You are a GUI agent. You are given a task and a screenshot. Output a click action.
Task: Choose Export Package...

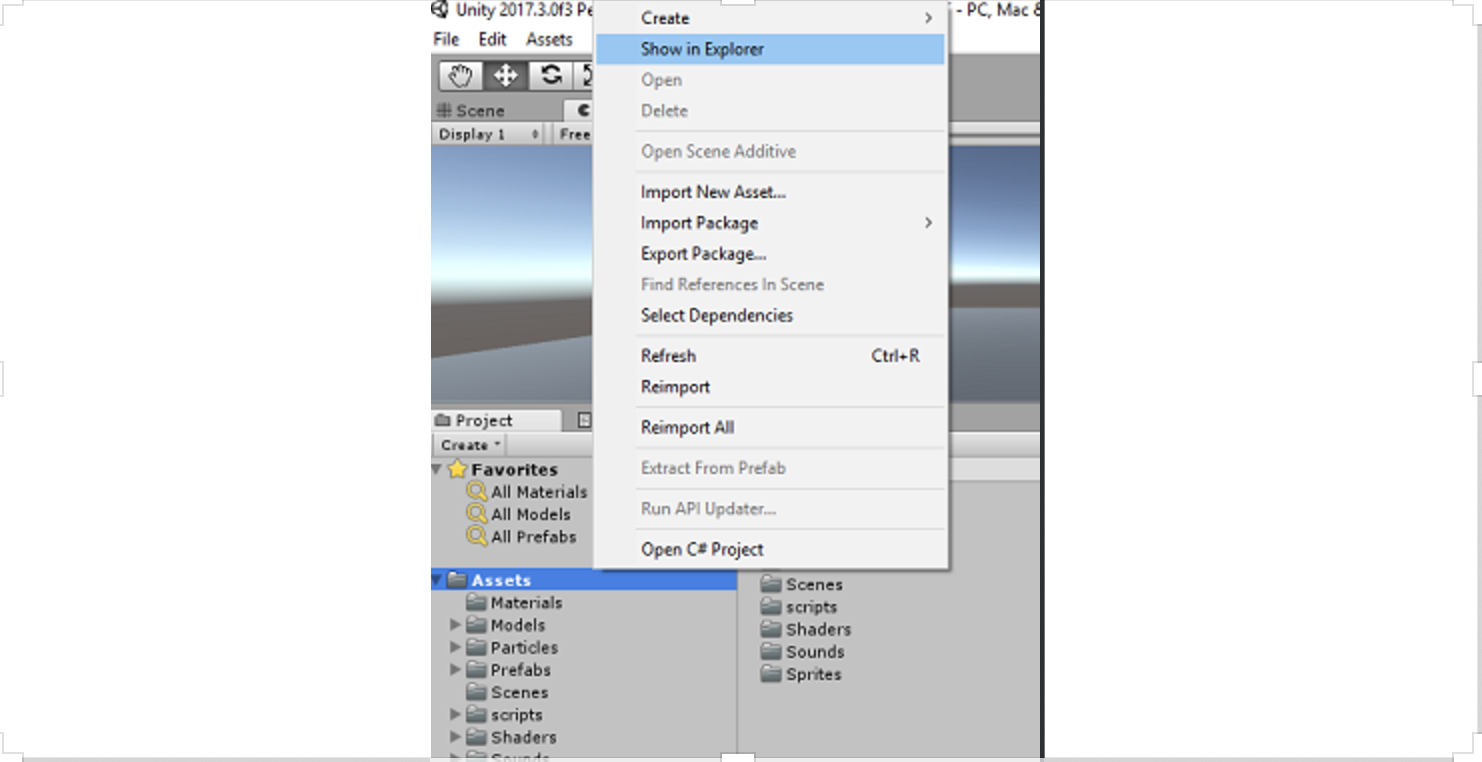(770, 254)
